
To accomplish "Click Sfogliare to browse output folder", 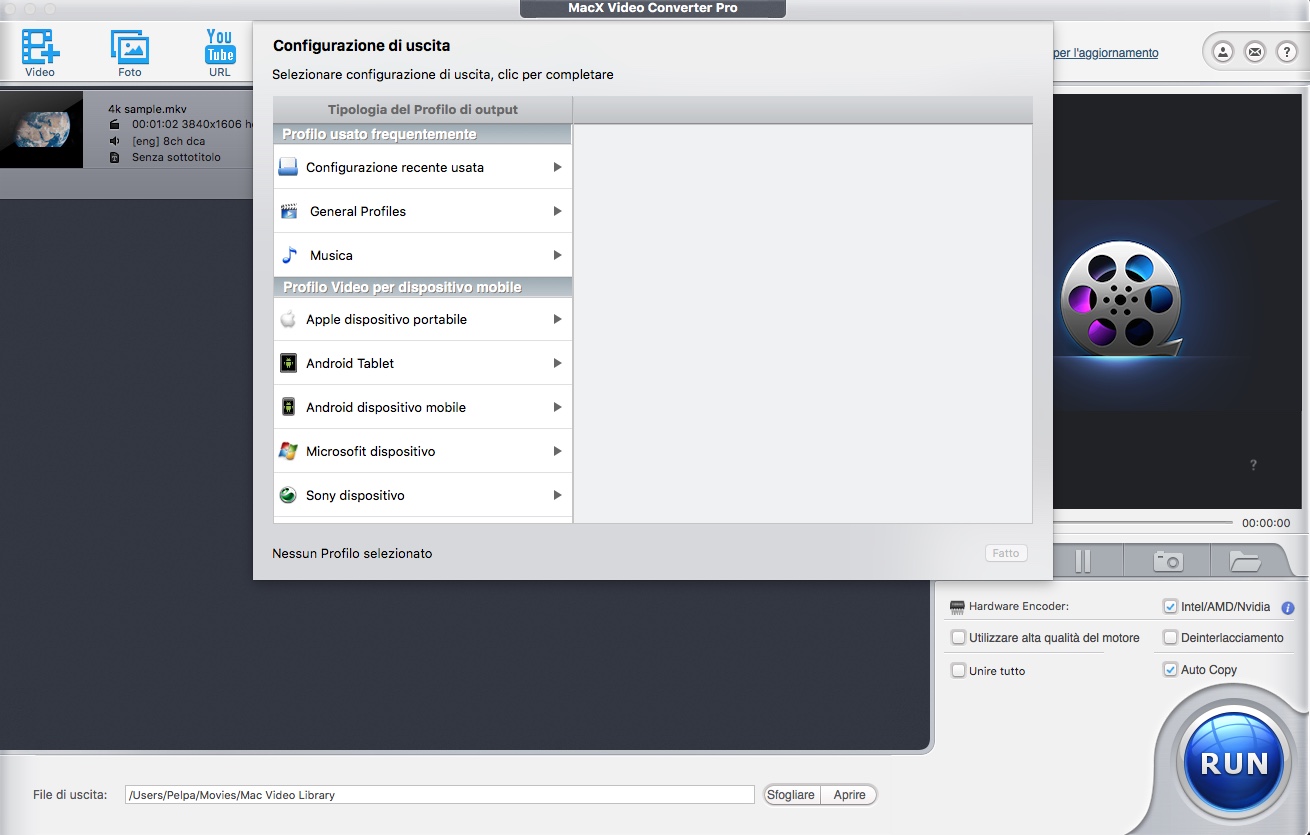I will pyautogui.click(x=791, y=795).
